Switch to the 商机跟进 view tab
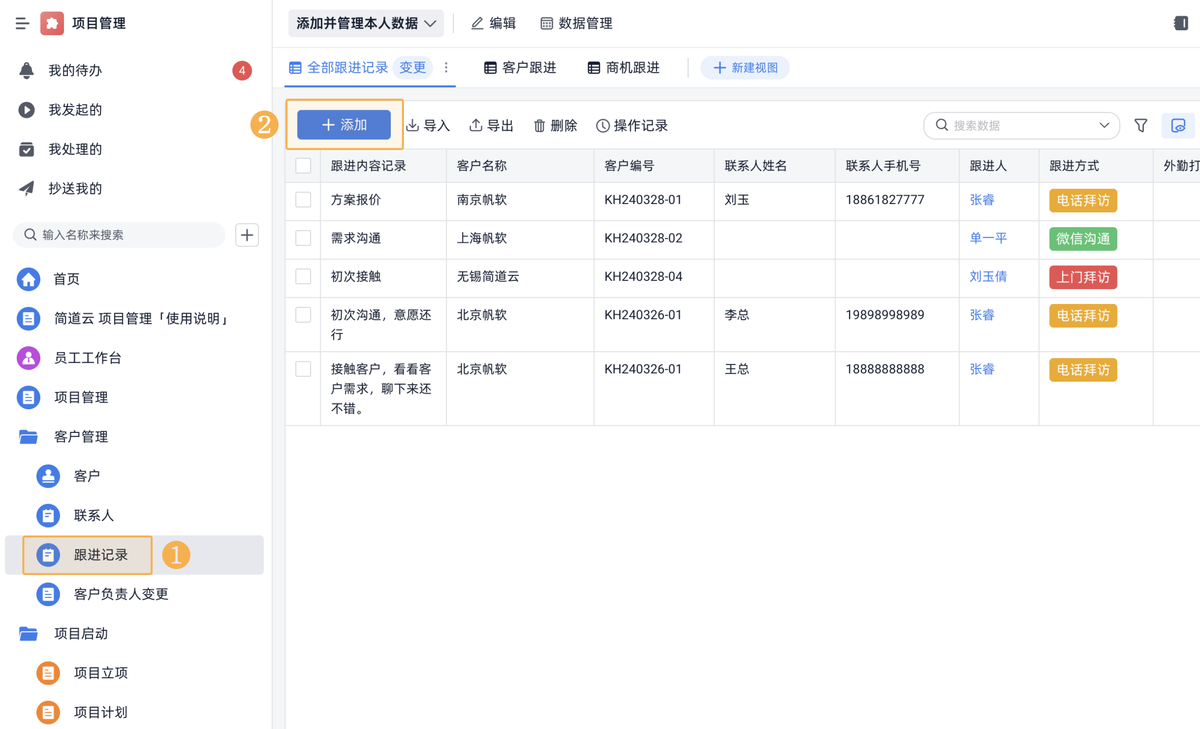Viewport: 1200px width, 729px height. (x=623, y=68)
